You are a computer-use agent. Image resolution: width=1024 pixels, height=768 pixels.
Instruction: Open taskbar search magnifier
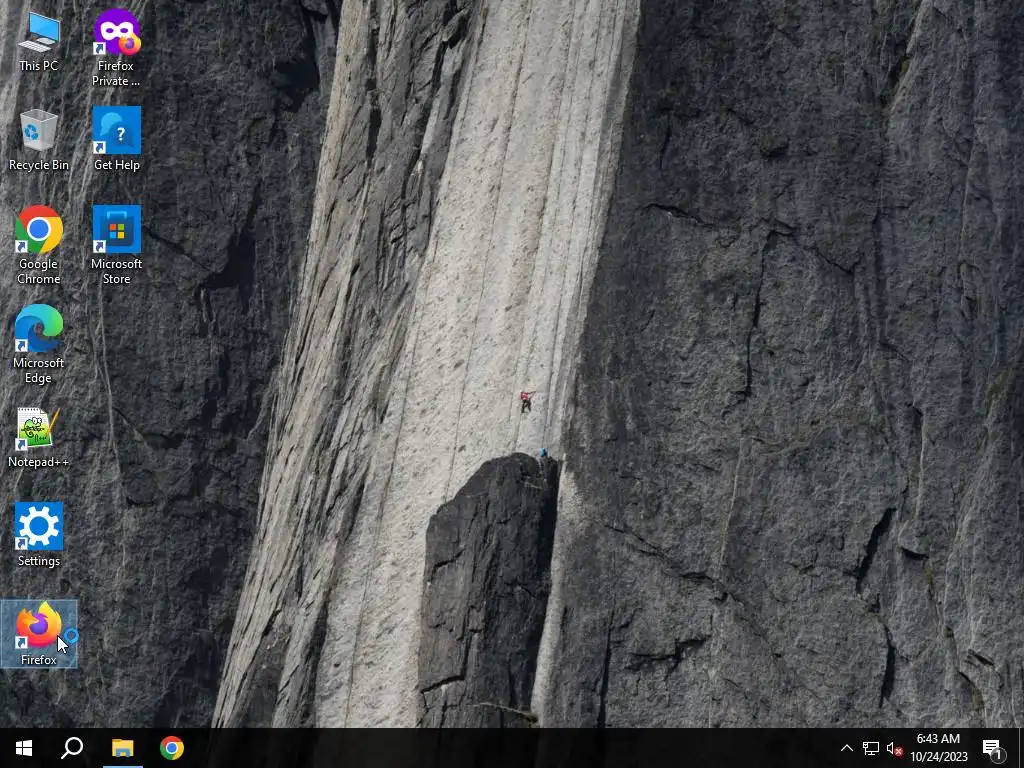coord(72,748)
